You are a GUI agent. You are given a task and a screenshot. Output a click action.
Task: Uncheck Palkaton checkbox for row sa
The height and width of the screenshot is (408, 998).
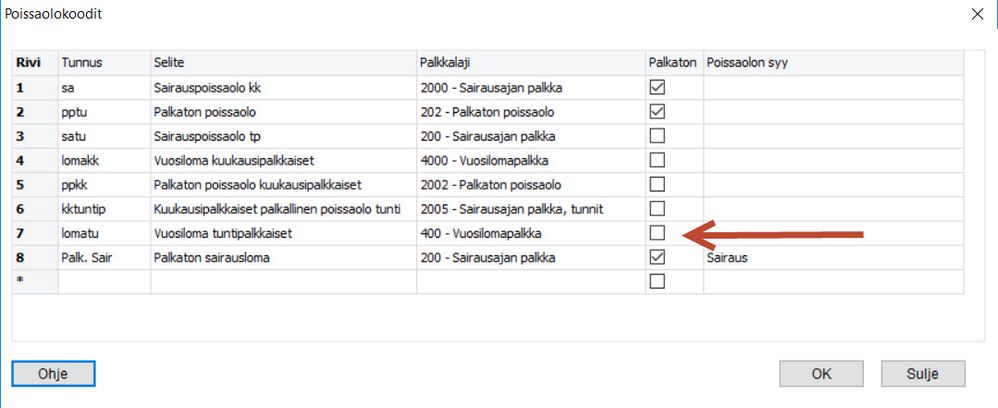coord(657,87)
